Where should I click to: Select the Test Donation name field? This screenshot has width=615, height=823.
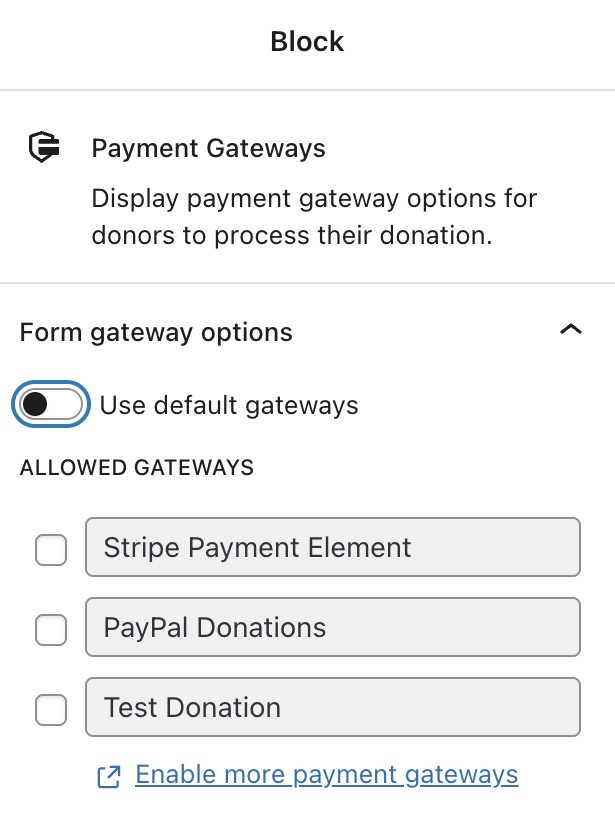[x=332, y=707]
